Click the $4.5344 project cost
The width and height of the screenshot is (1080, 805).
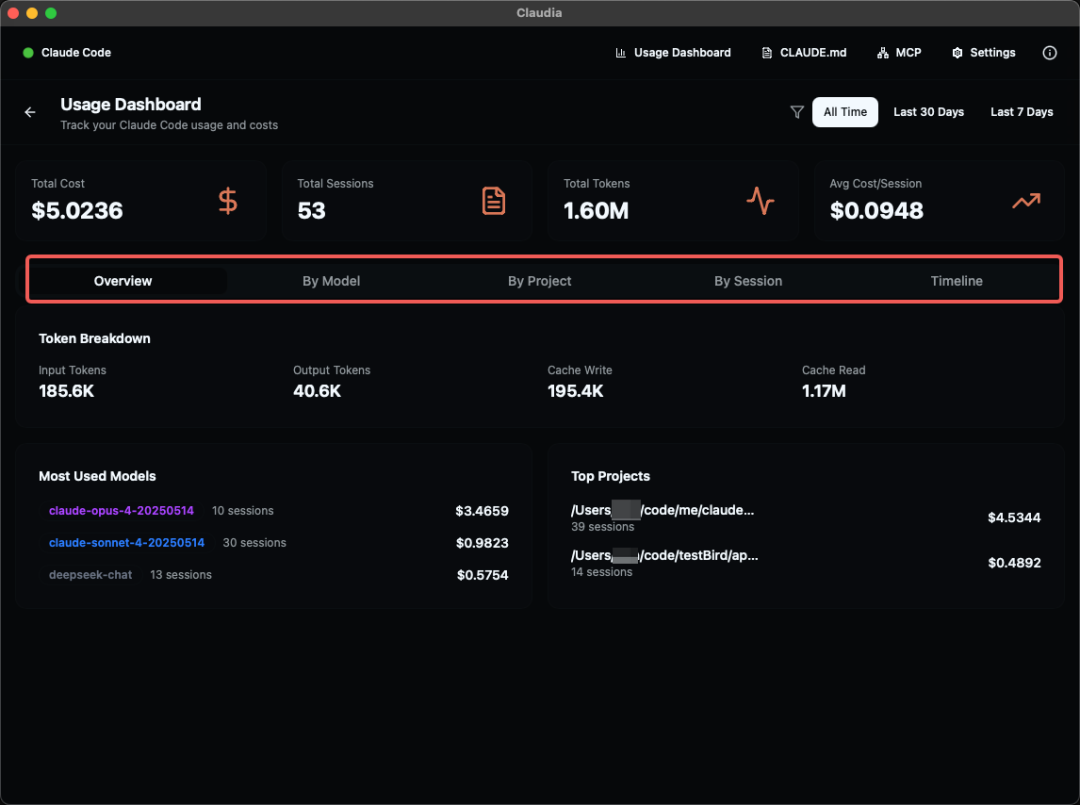1014,518
